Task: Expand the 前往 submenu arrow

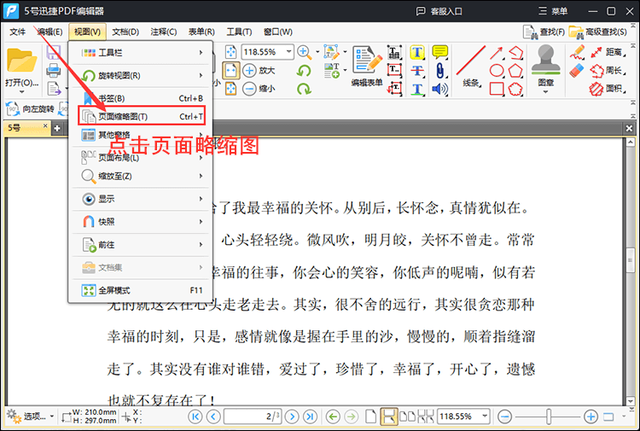Action: click(201, 244)
